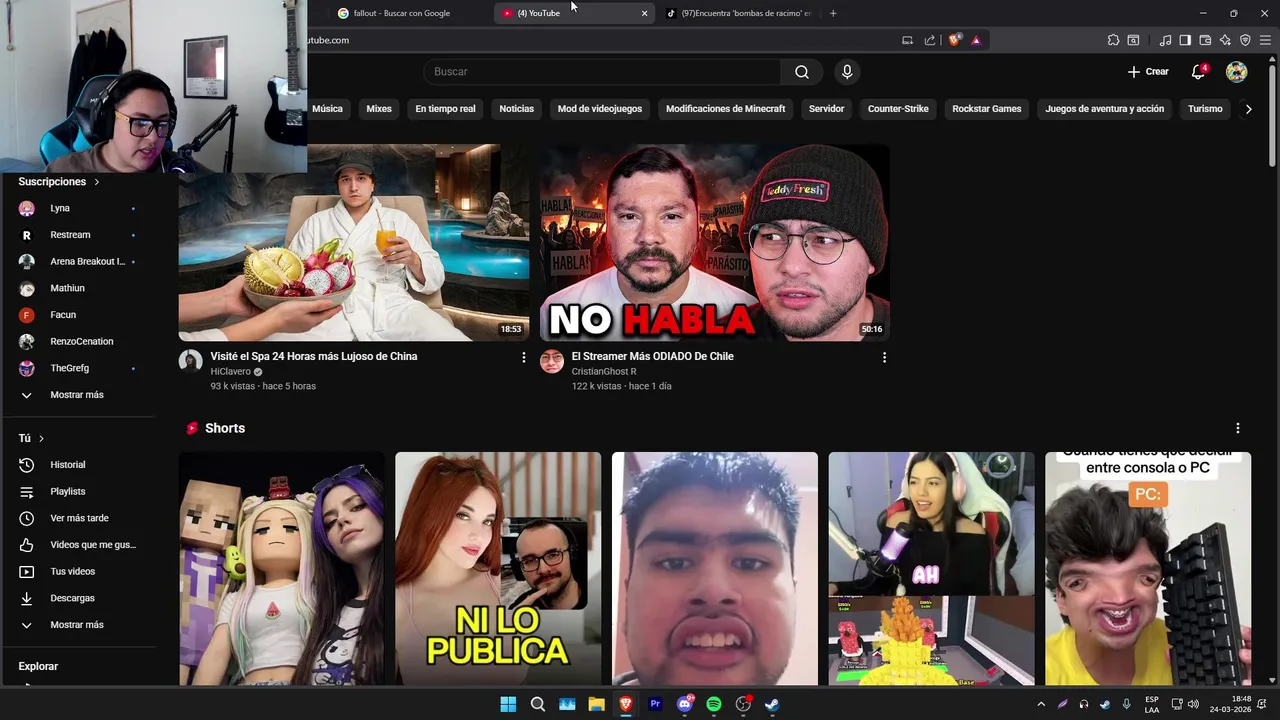Image resolution: width=1280 pixels, height=720 pixels.
Task: Open the Restream subscription channel
Action: (78, 235)
